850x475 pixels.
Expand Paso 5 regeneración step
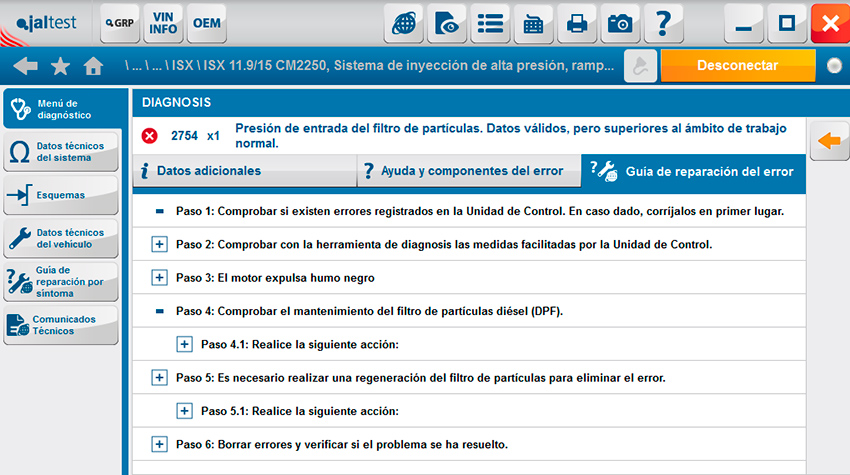(159, 377)
